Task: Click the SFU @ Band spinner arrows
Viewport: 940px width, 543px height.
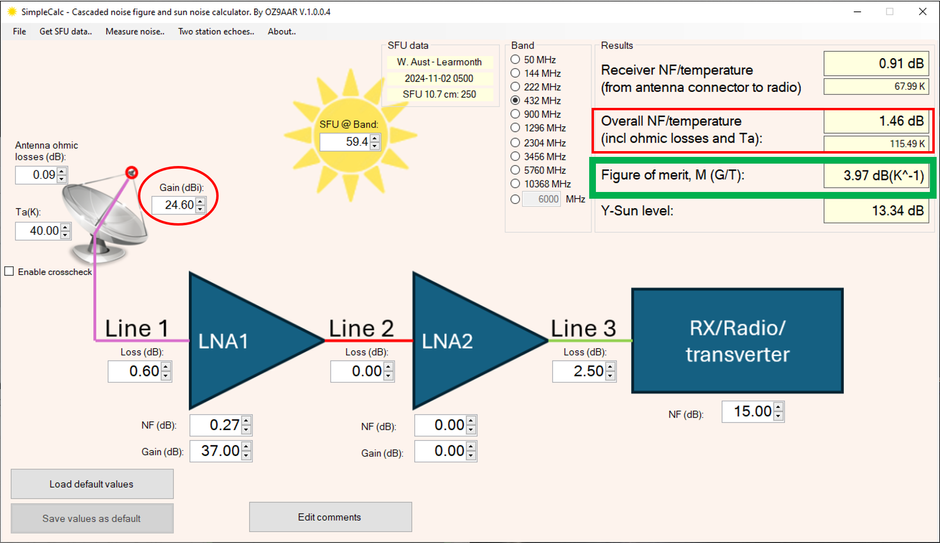Action: [x=375, y=142]
